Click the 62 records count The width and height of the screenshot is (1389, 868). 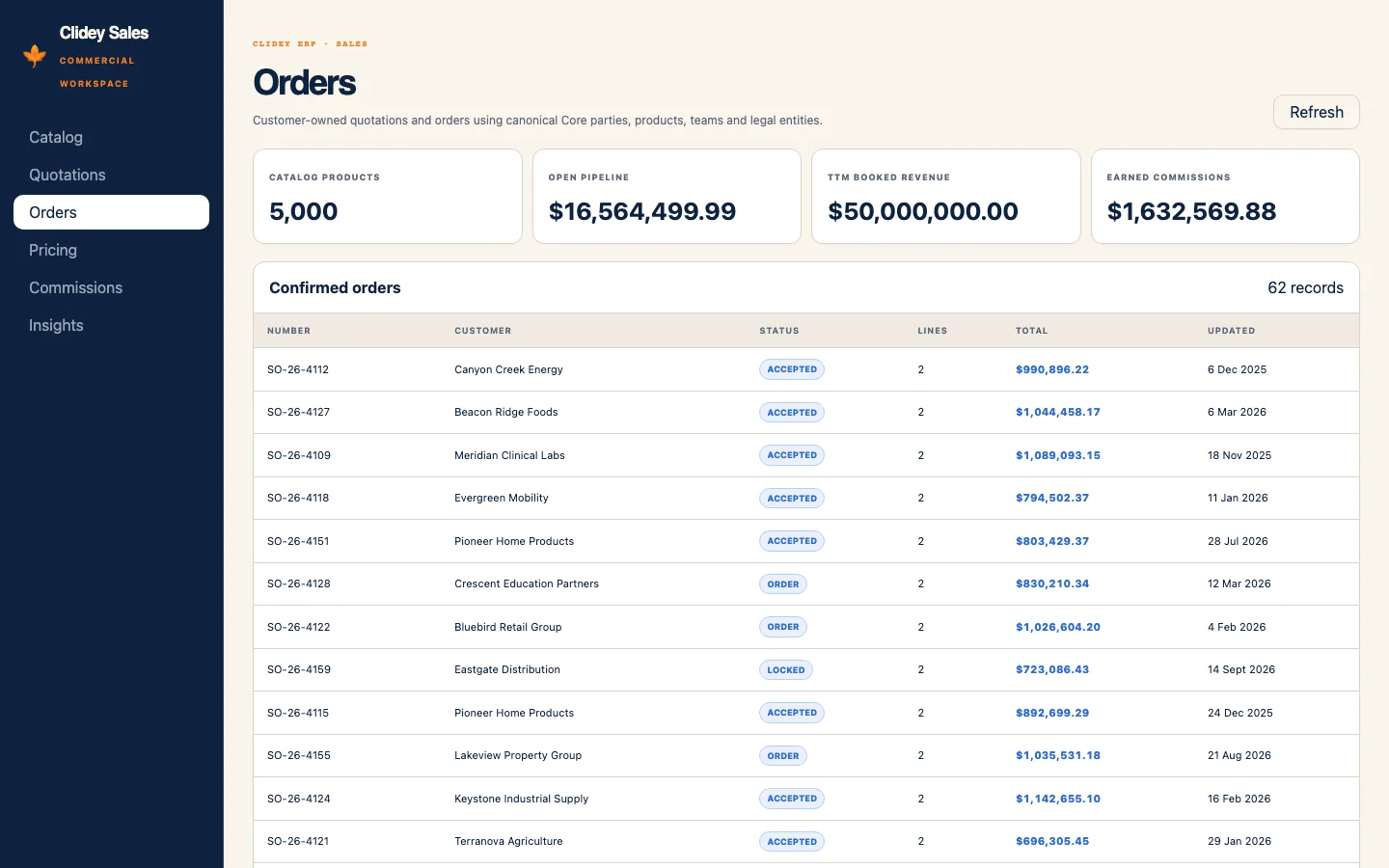tap(1305, 287)
